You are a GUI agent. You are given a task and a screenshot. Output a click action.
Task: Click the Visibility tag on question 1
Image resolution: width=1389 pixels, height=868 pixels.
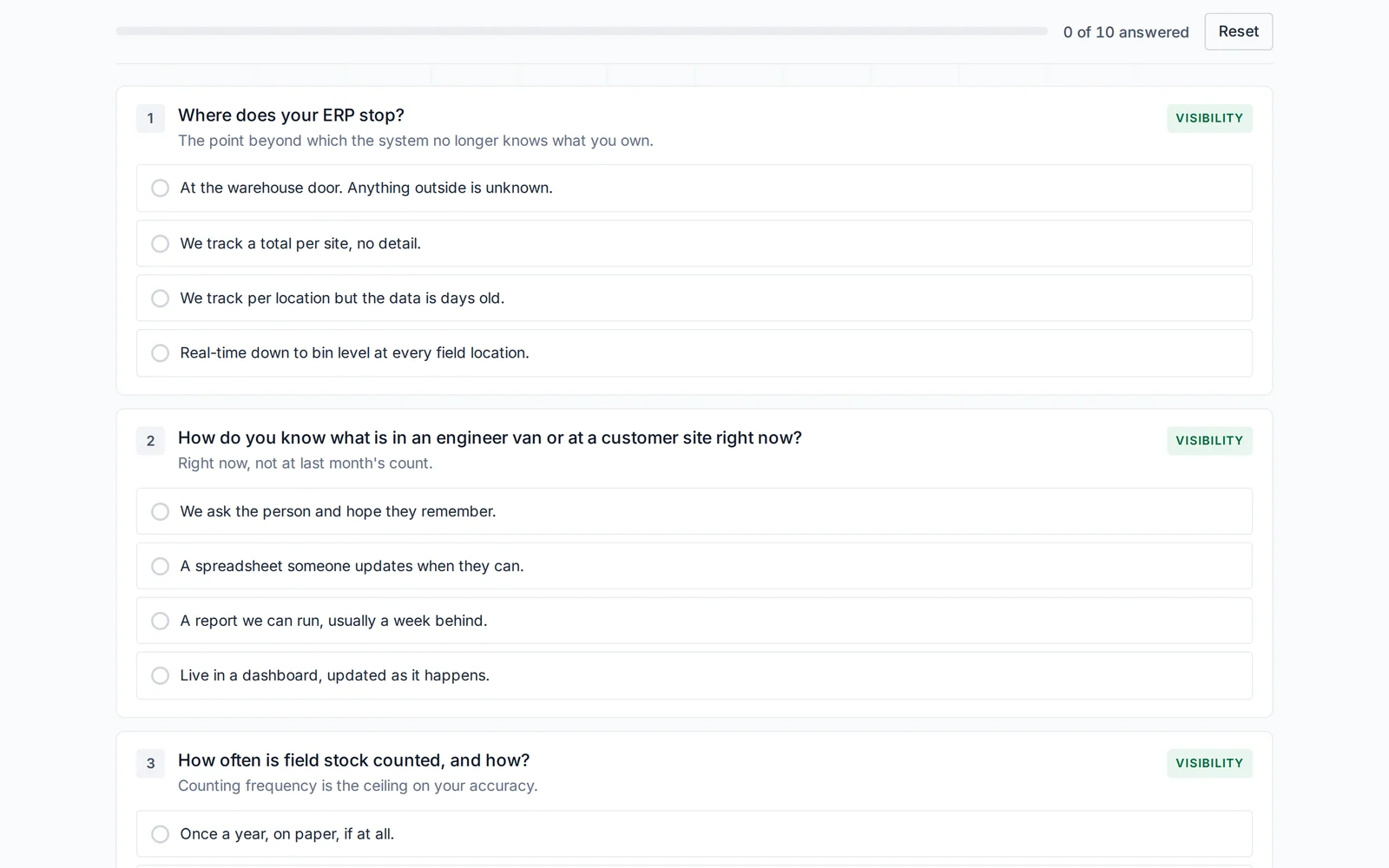[x=1209, y=118]
